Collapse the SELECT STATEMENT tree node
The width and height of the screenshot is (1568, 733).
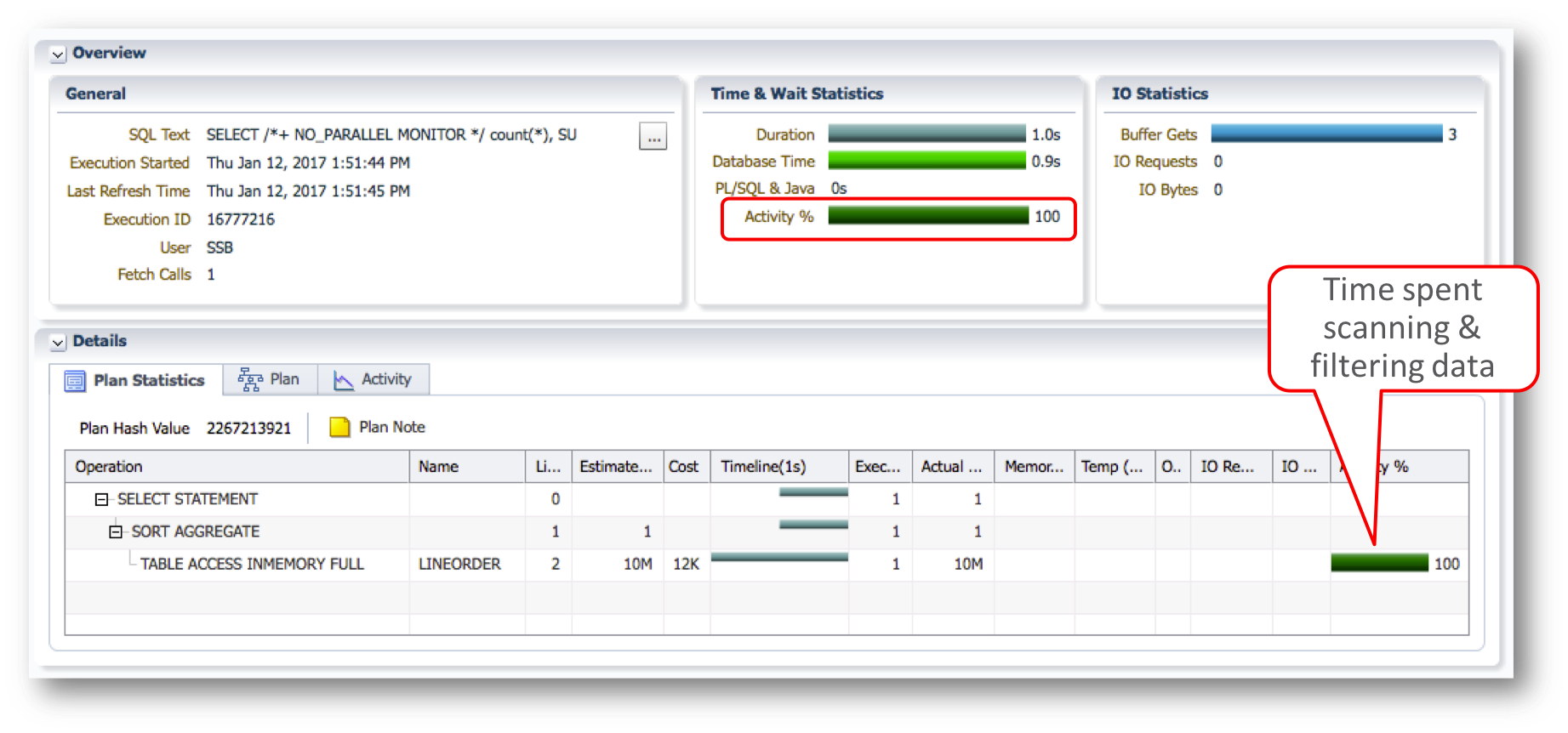click(101, 500)
